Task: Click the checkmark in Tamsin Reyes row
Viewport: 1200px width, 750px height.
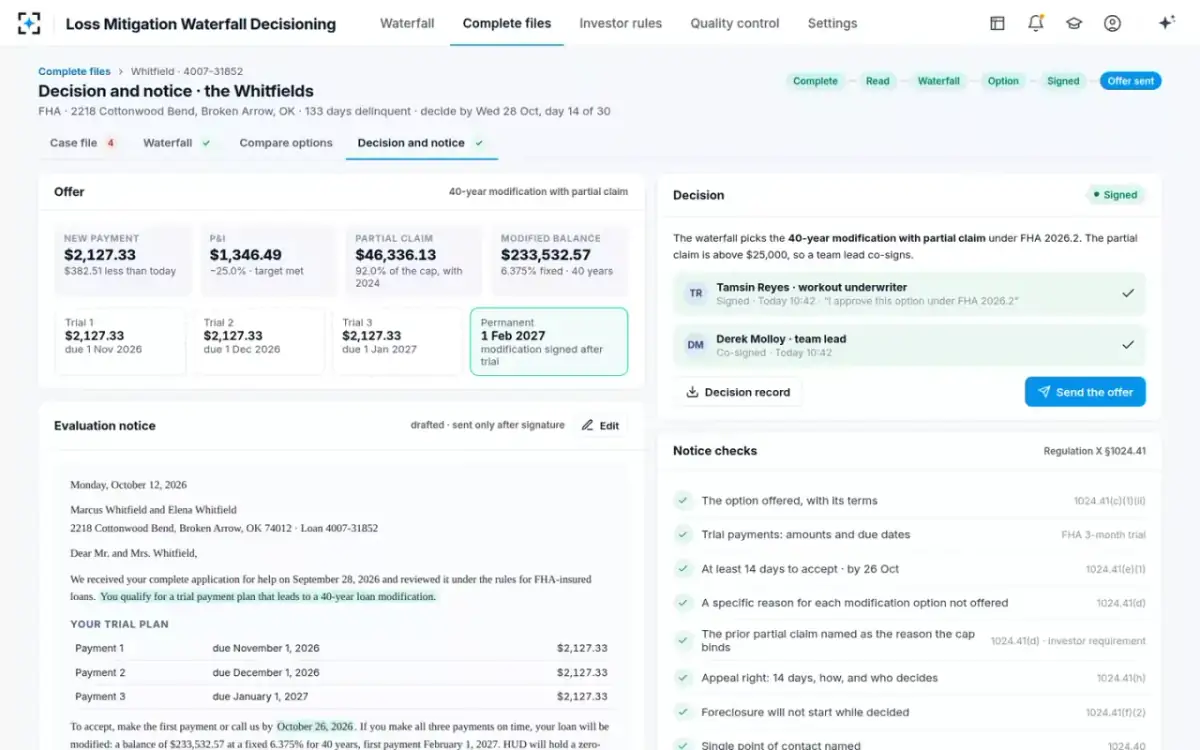Action: pos(1128,293)
